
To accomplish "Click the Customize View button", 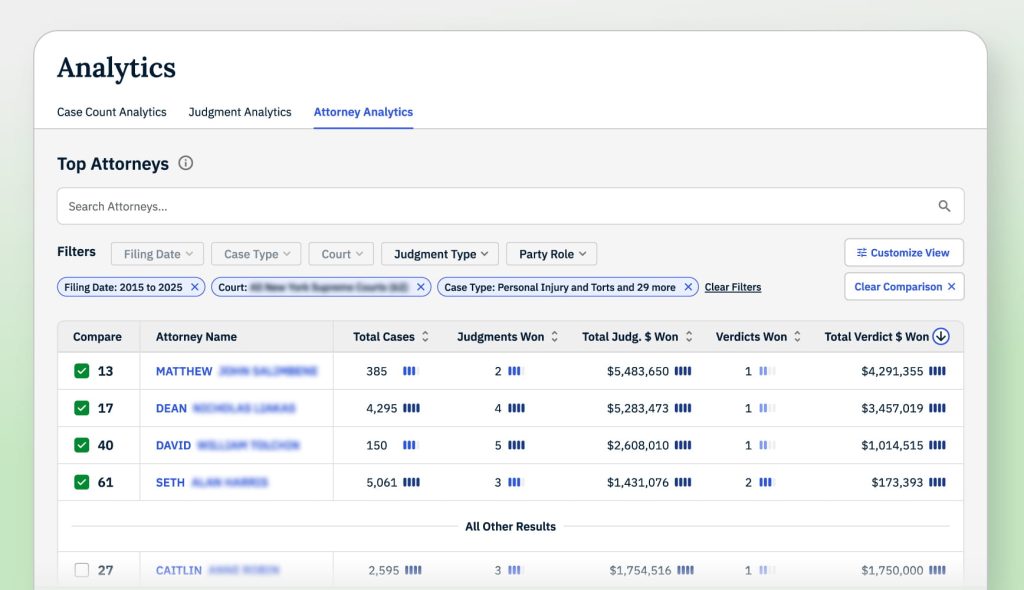I will [x=903, y=253].
